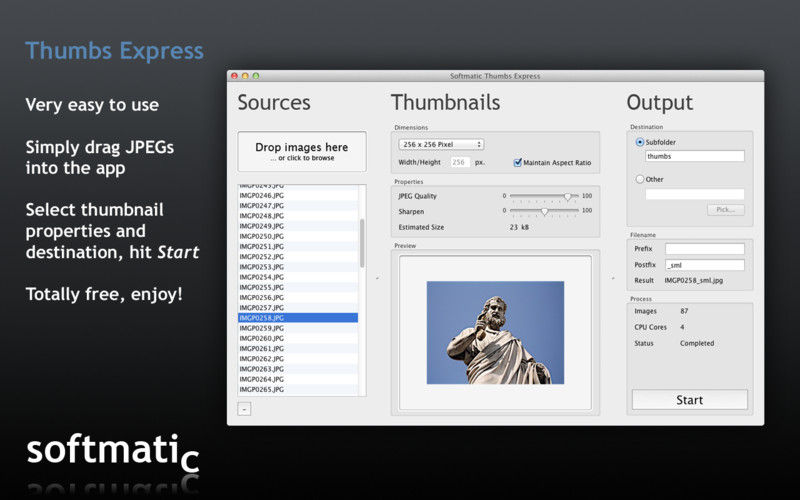
Task: Zoom window with the green button
Action: pos(256,76)
